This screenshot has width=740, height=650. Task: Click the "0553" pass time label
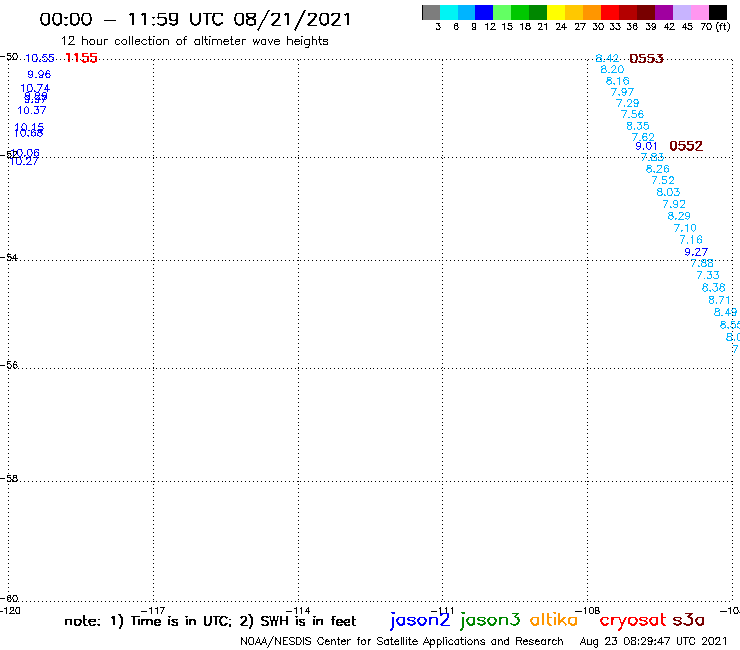click(x=647, y=59)
